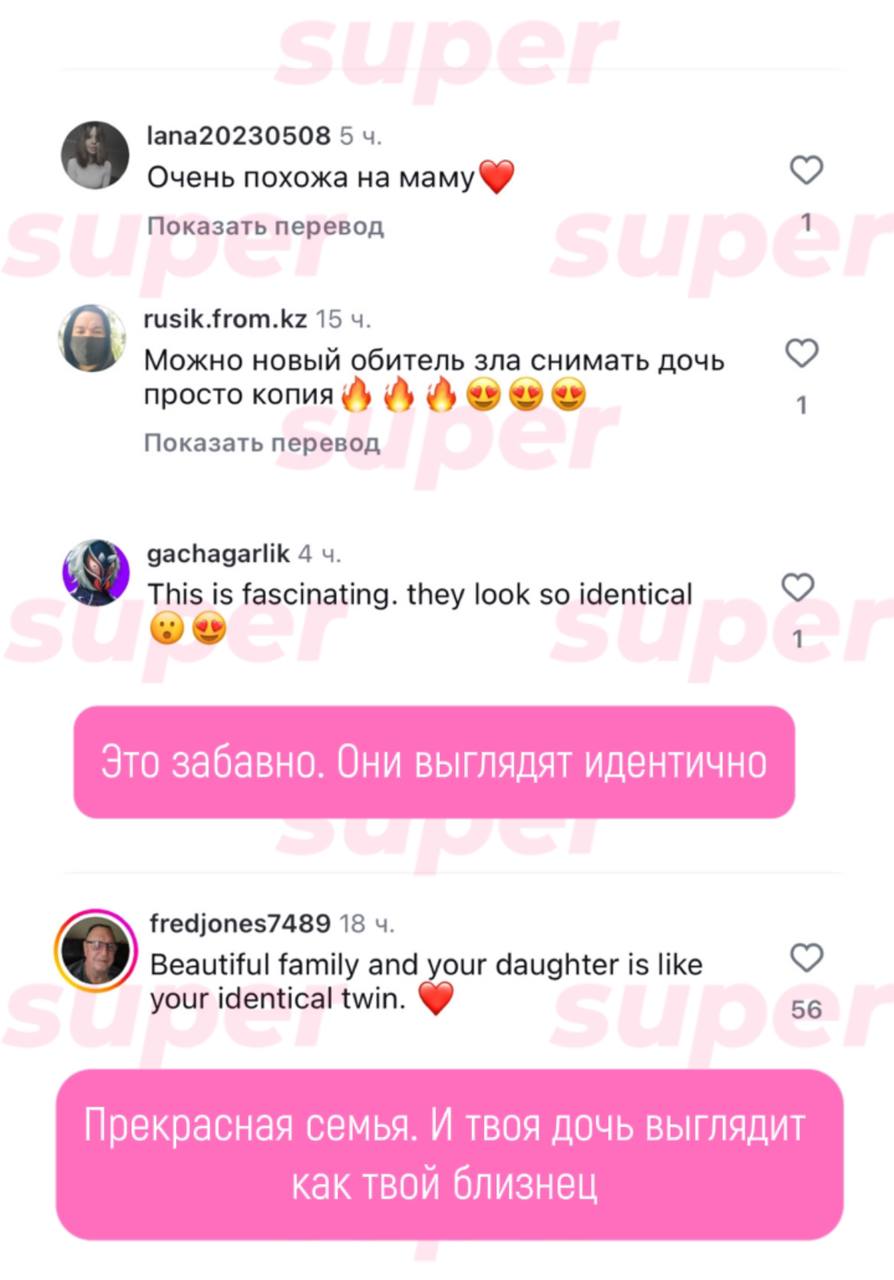
Task: Open fredjones7489's story-ringed avatar
Action: click(x=95, y=950)
